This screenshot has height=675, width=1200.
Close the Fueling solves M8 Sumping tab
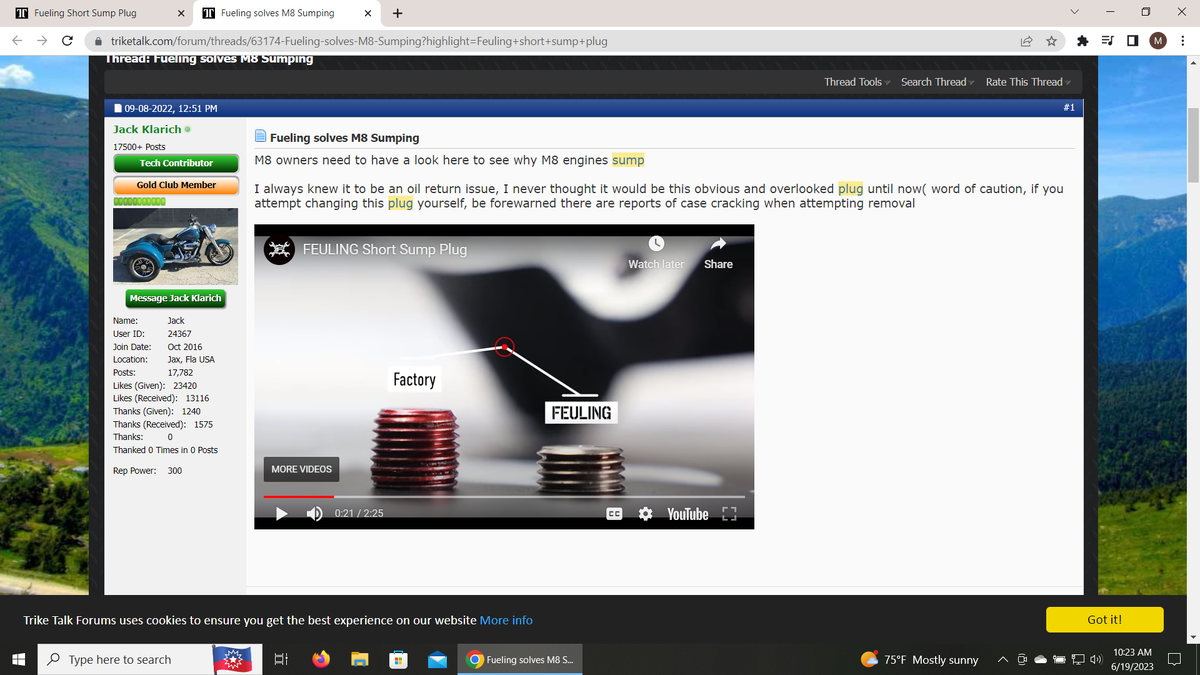coord(368,13)
